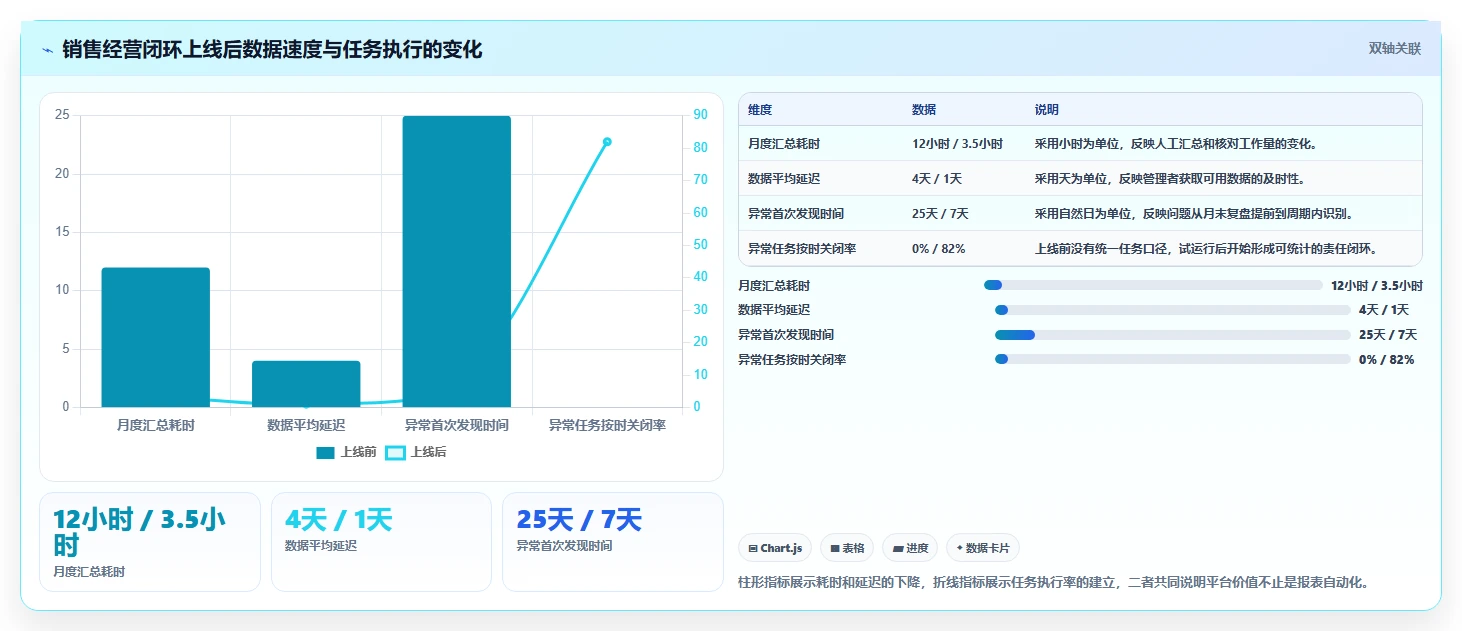The width and height of the screenshot is (1462, 631).
Task: Click the 12小时 / 3.5小时 data card
Action: 150,542
